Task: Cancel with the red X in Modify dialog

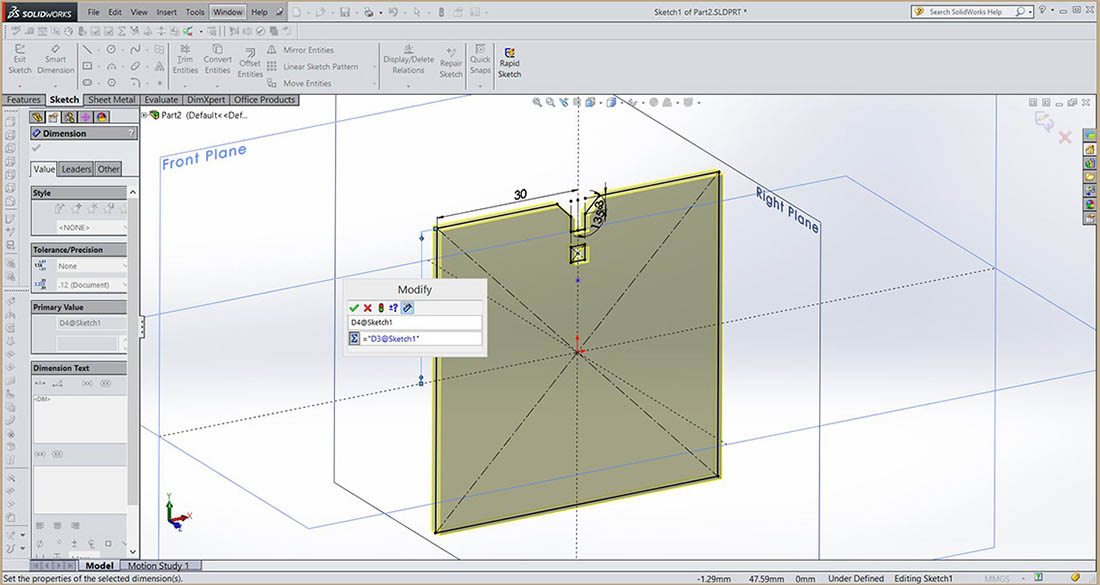Action: point(367,308)
